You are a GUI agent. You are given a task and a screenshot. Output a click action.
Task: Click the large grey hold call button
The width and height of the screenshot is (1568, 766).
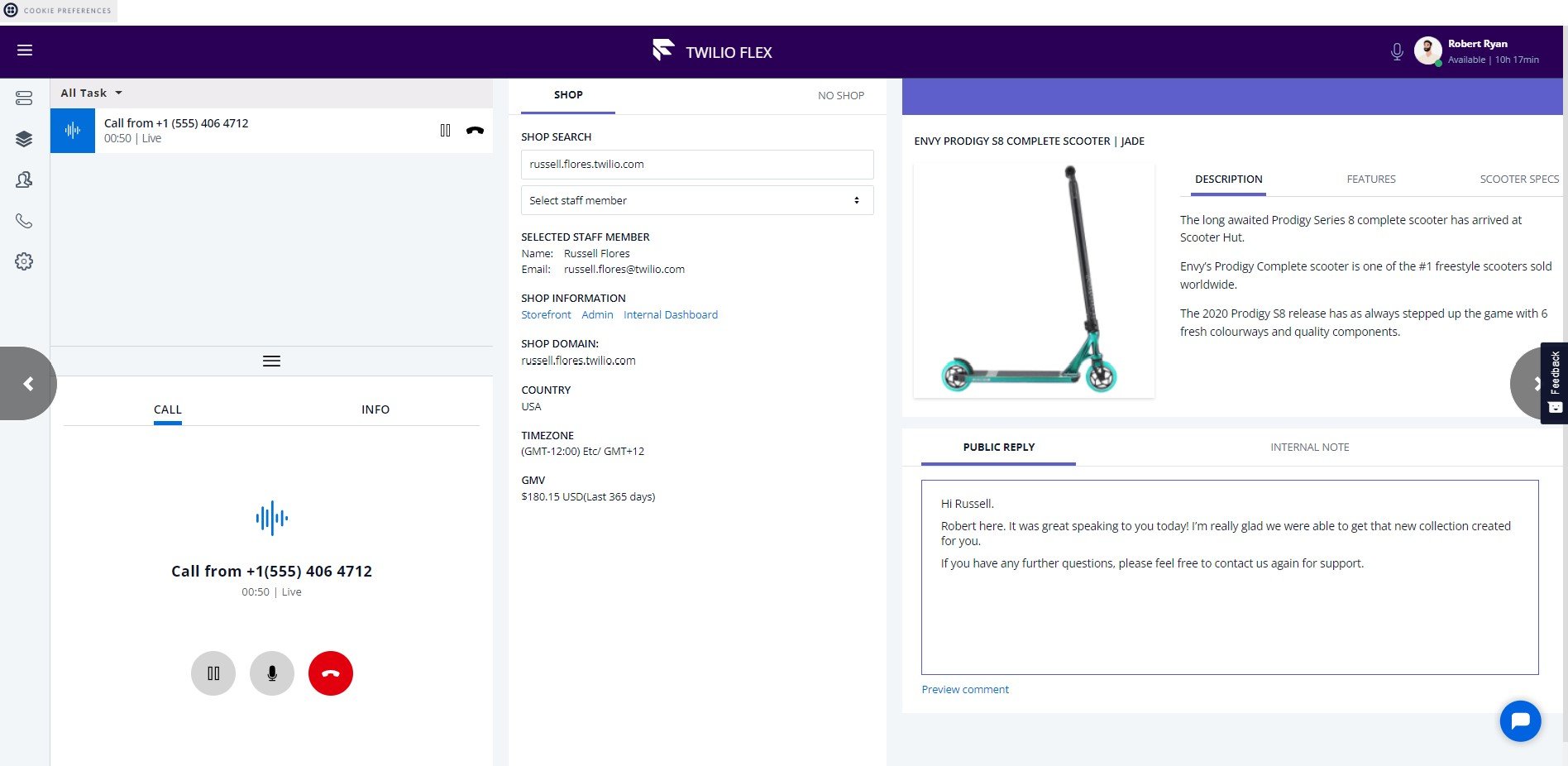213,673
